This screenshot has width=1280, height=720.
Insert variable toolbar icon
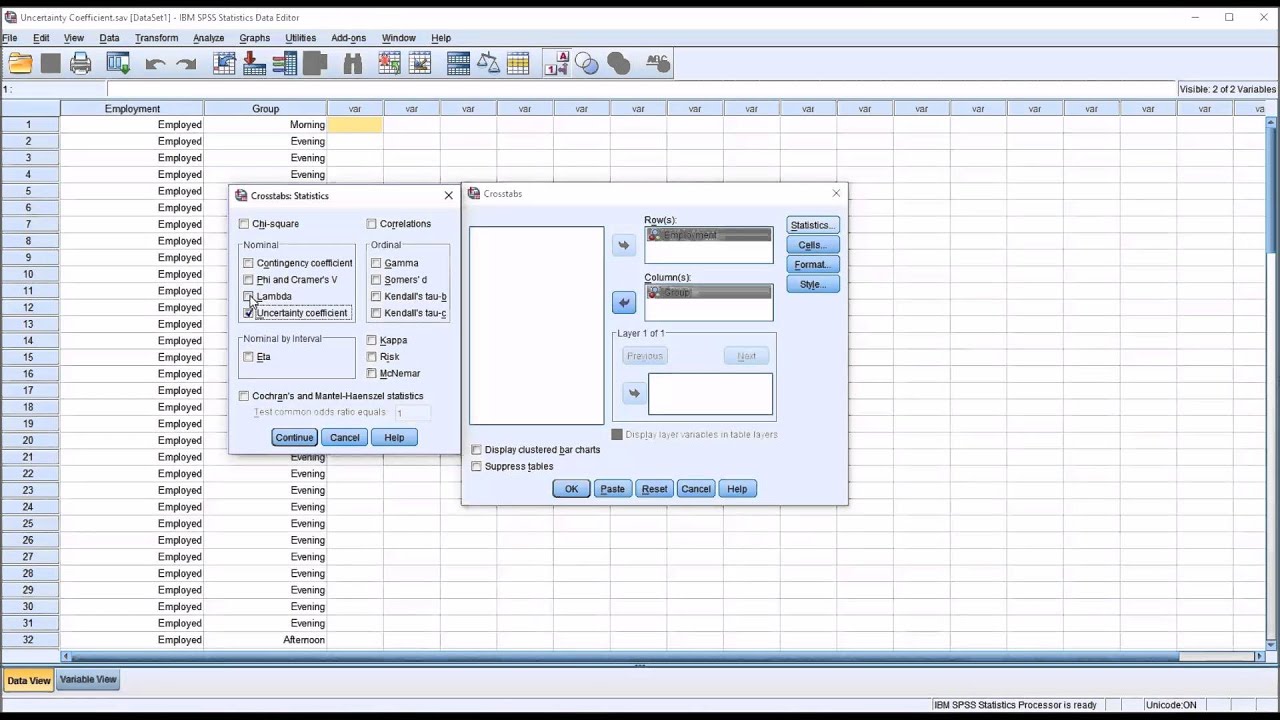point(419,64)
